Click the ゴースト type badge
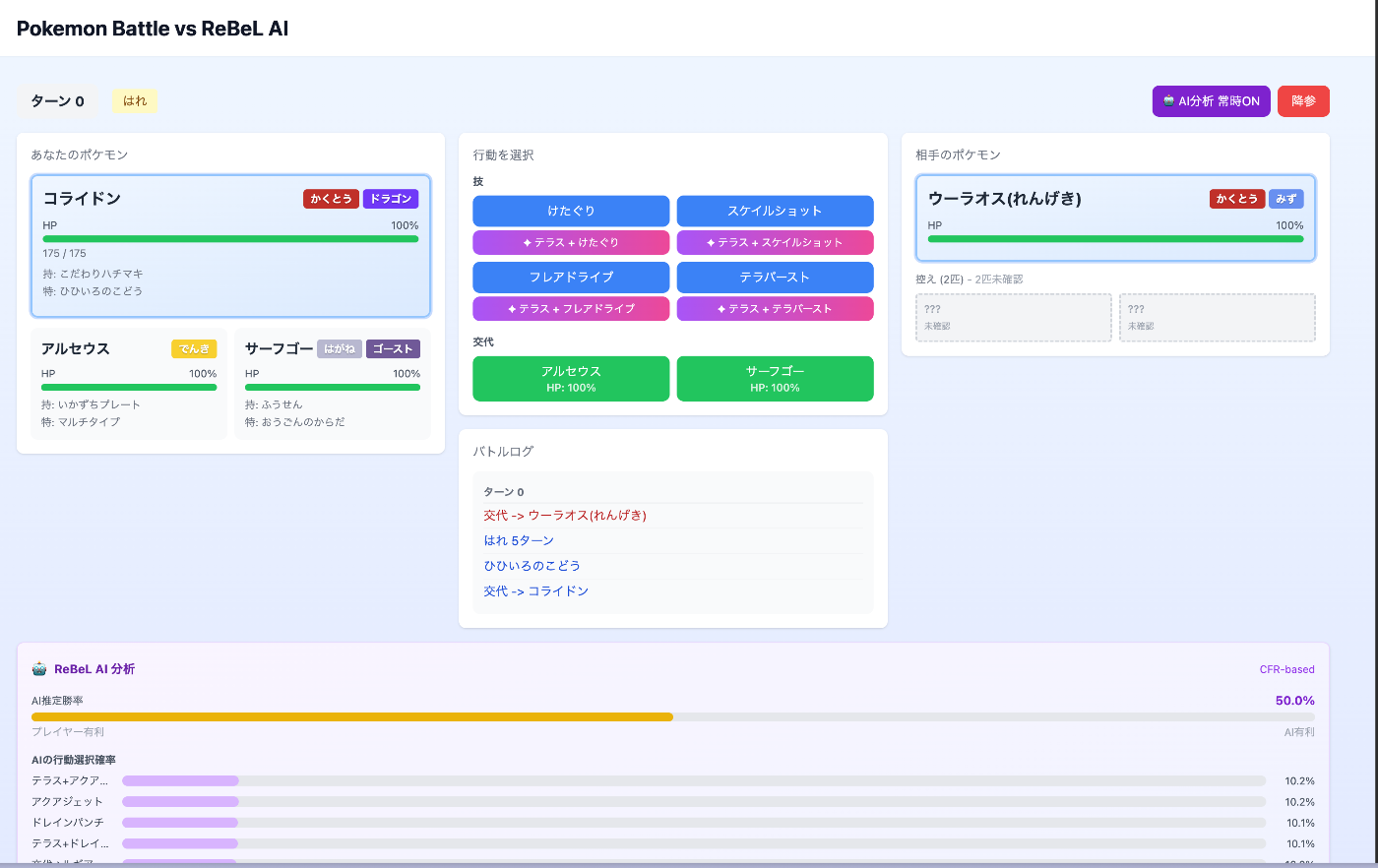1378x868 pixels. click(393, 348)
